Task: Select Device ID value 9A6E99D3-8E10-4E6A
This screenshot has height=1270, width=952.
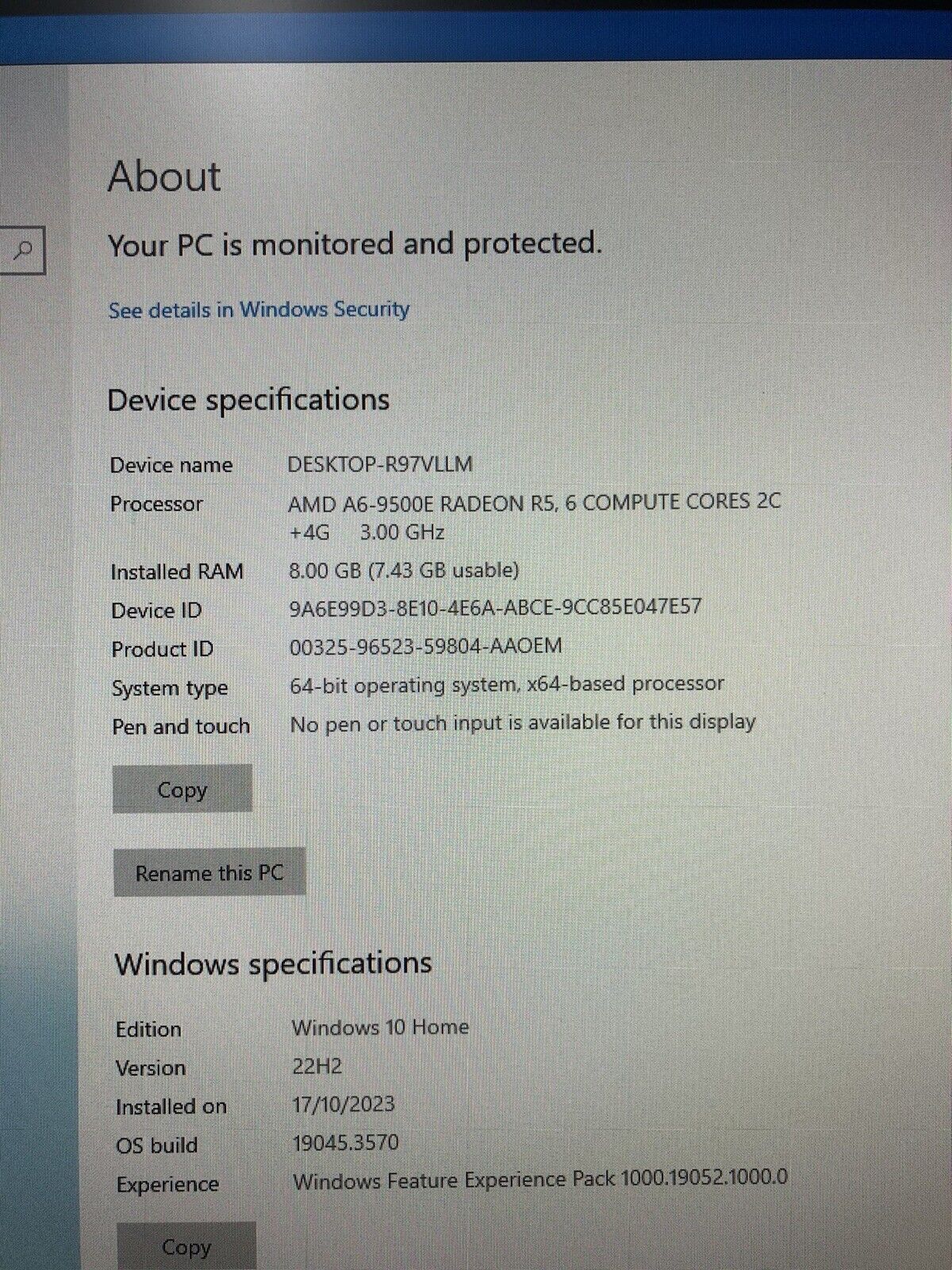Action: [495, 607]
